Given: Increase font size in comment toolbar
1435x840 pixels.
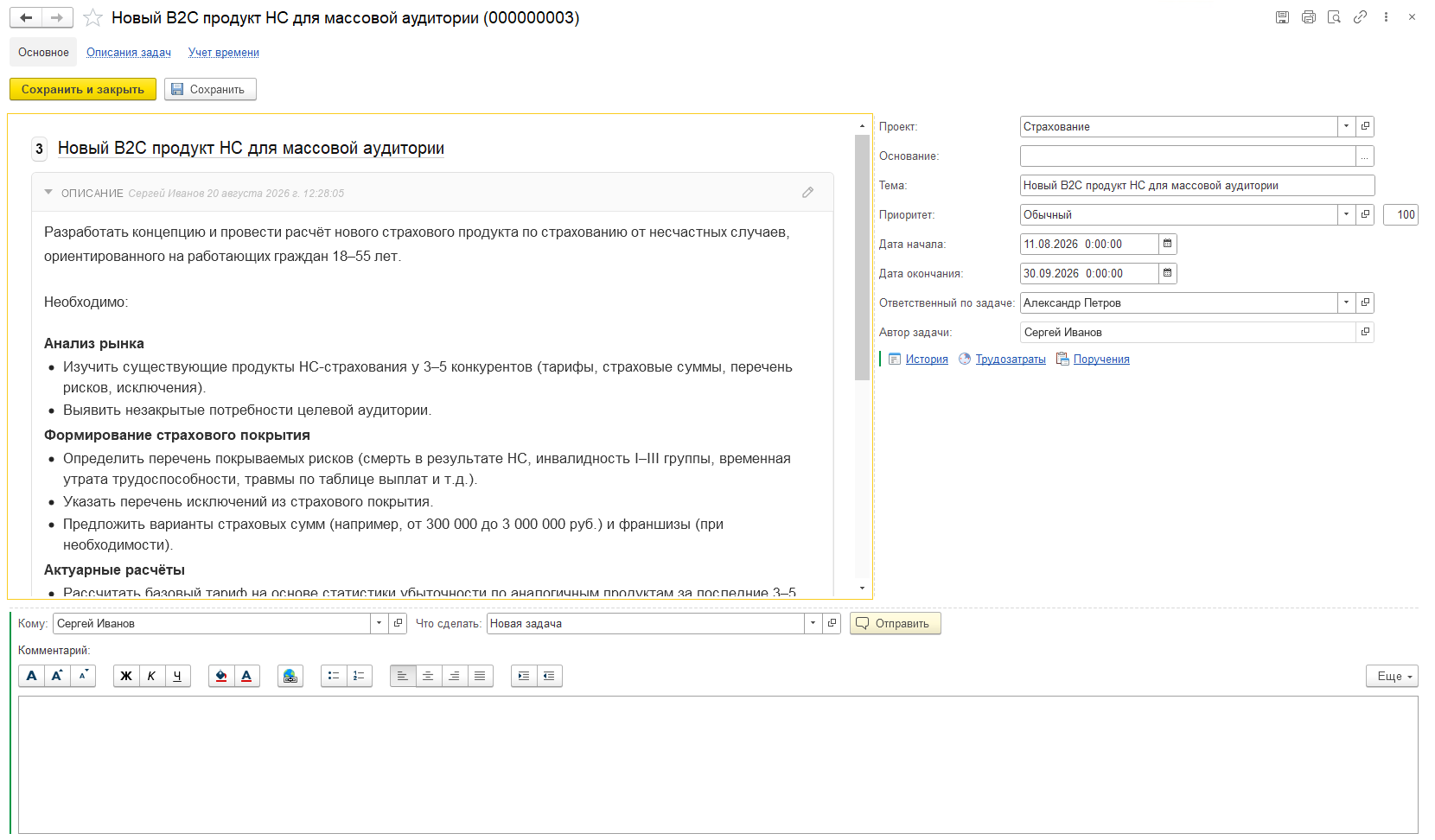Looking at the screenshot, I should click(57, 676).
